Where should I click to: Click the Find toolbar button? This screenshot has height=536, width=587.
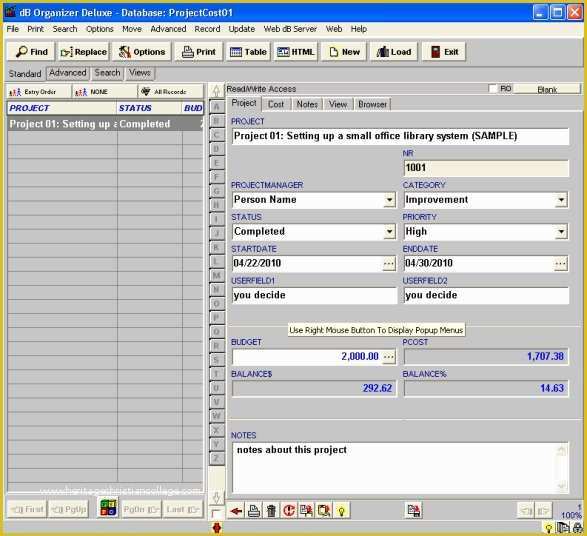click(x=31, y=52)
